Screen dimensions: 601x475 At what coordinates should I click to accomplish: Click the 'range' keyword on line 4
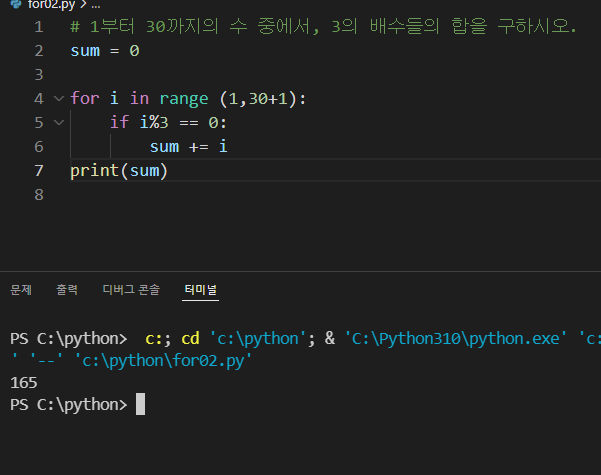click(184, 99)
